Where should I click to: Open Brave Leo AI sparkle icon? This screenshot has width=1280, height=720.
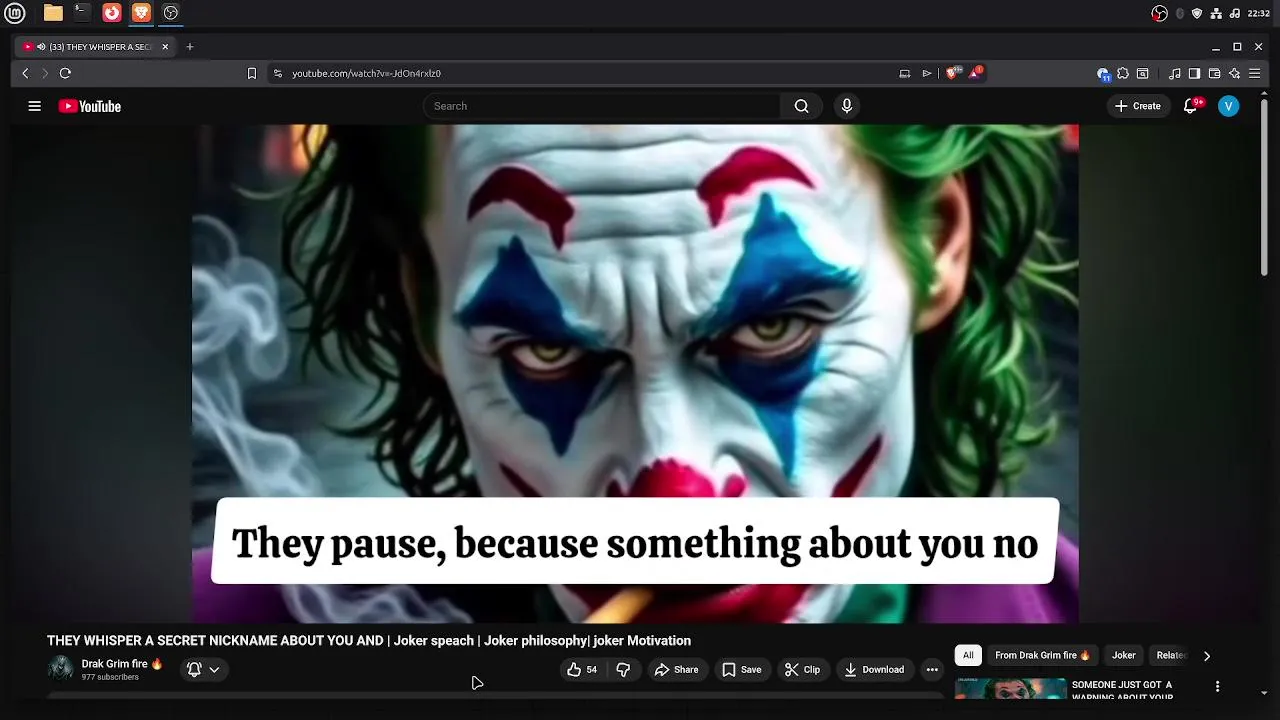1234,73
